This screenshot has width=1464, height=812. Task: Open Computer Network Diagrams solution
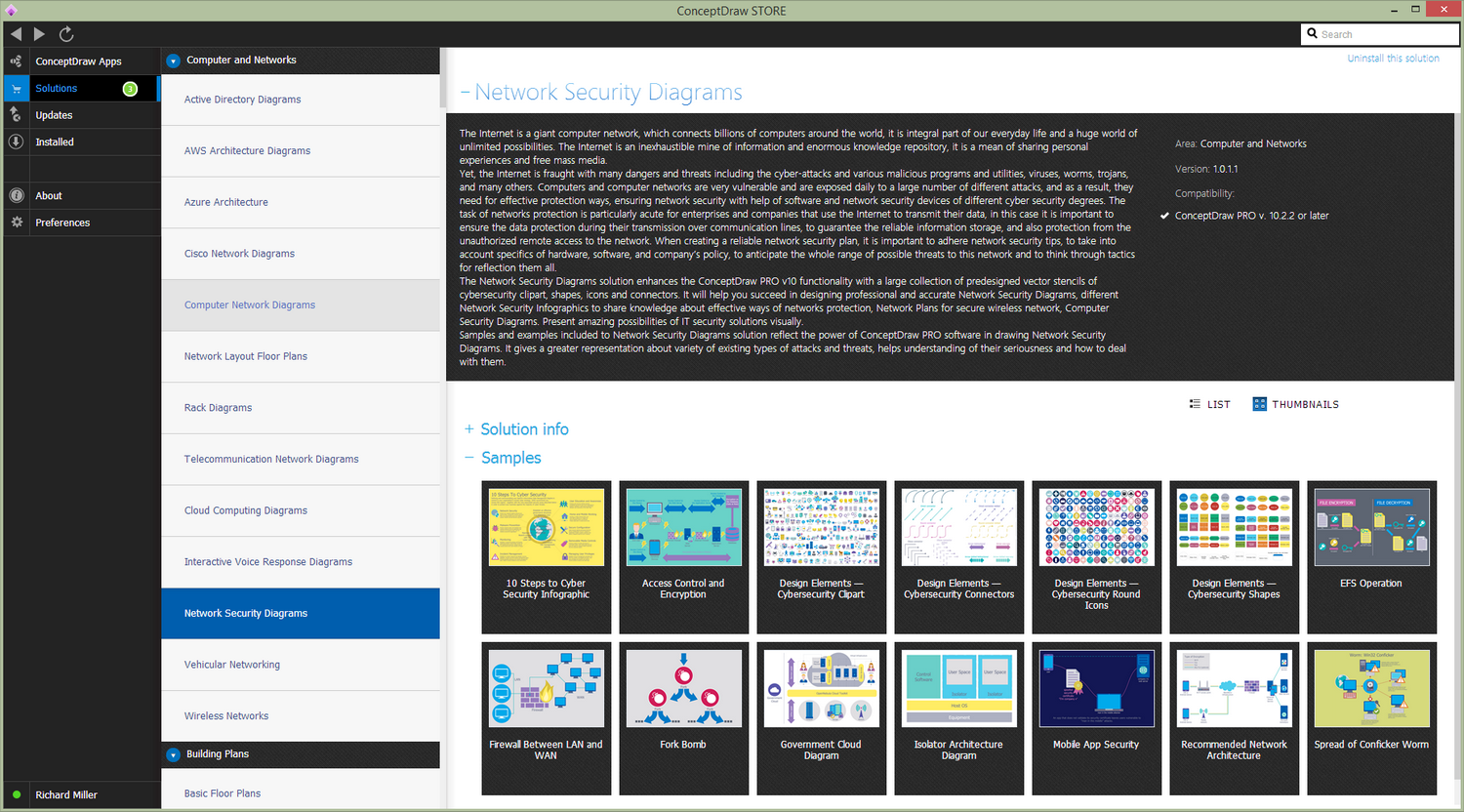[301, 305]
